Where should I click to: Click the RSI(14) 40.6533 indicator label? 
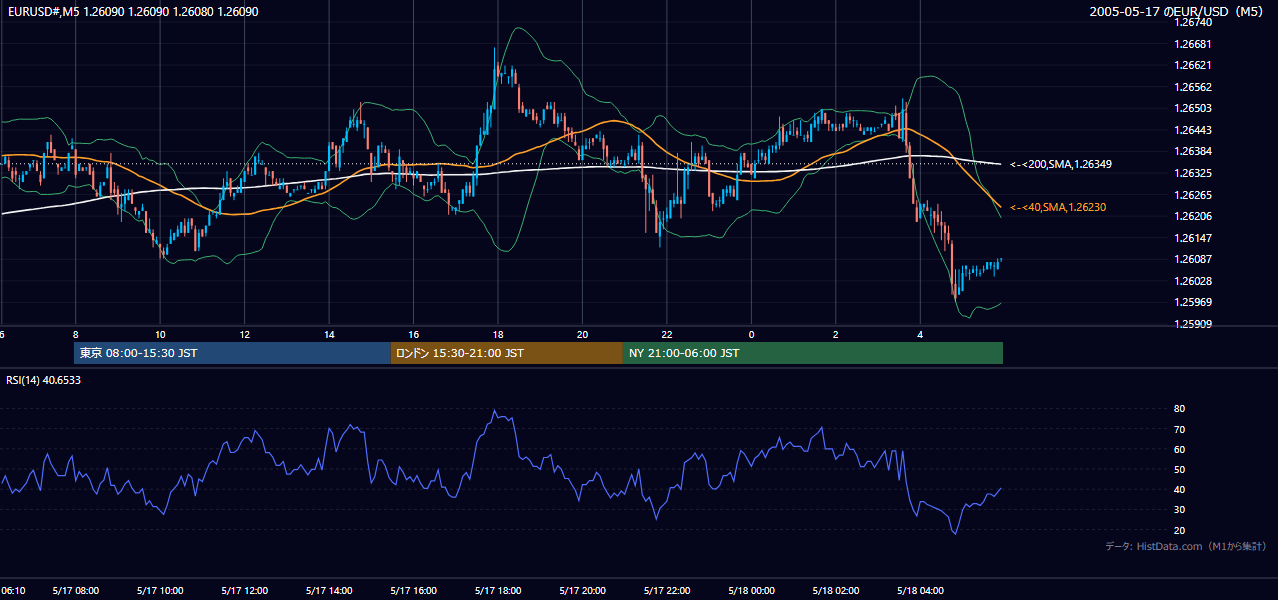pos(44,380)
